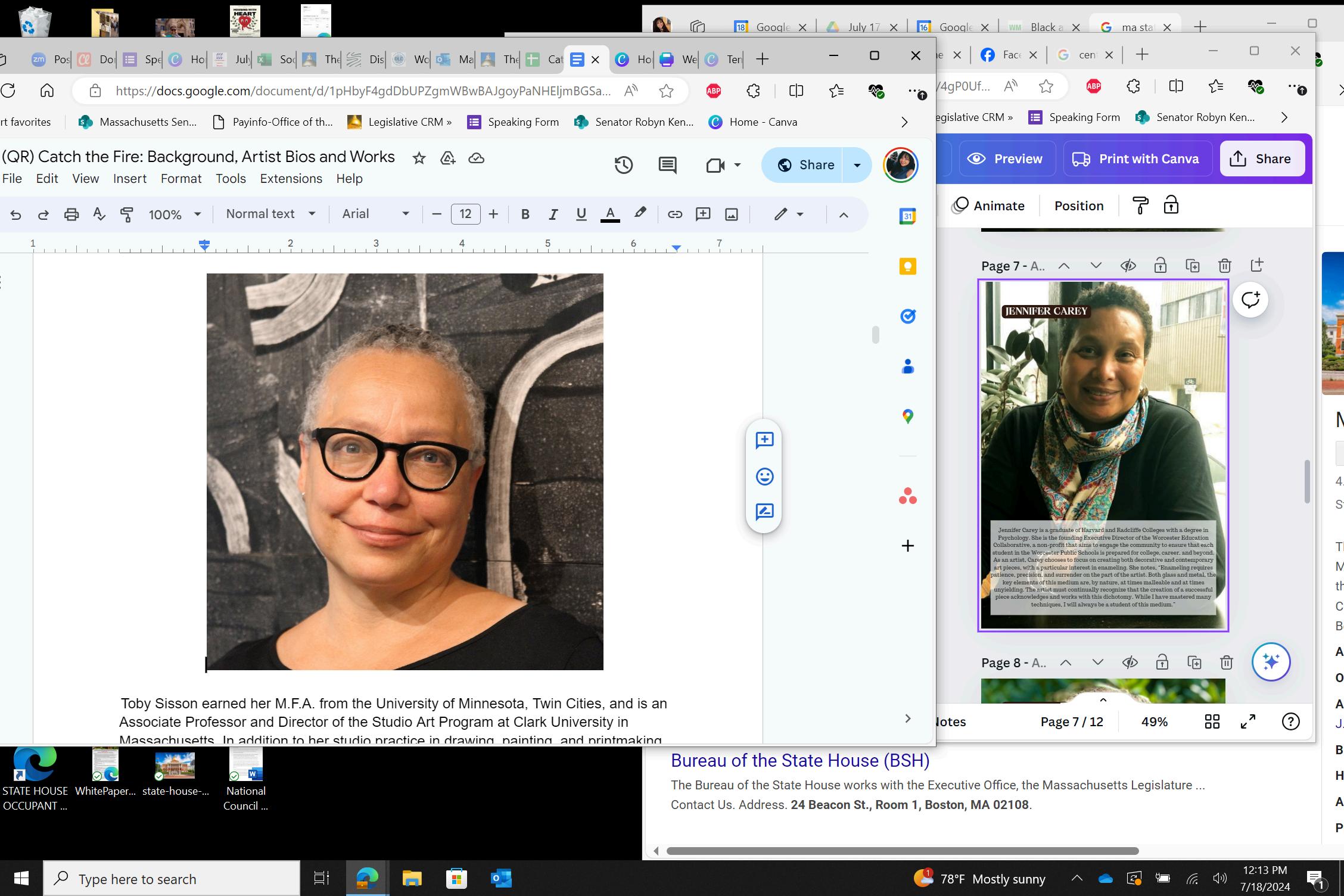Open Google Keep in side panel
The height and width of the screenshot is (896, 1344).
907,266
